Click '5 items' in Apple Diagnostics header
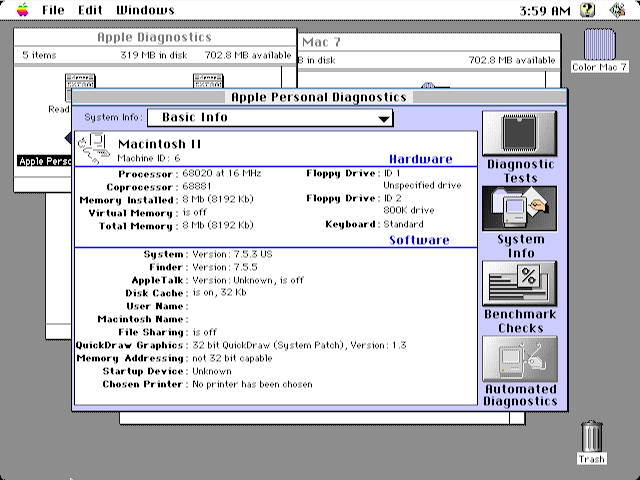Viewport: 640px width, 480px height. coord(39,55)
